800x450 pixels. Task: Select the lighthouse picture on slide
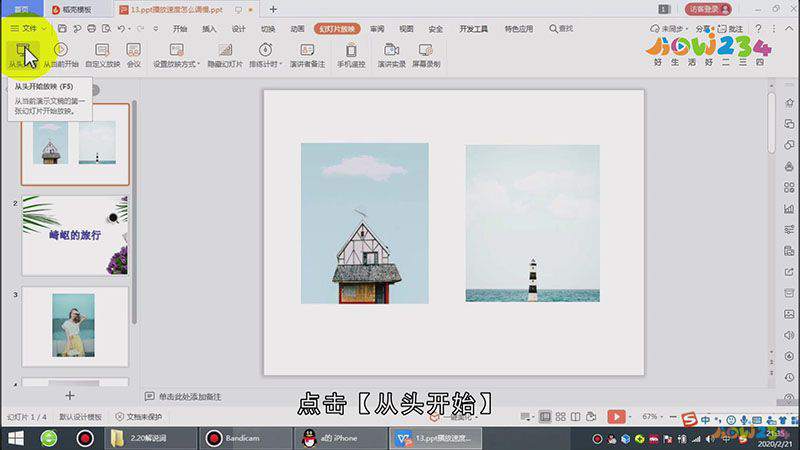[x=533, y=223]
